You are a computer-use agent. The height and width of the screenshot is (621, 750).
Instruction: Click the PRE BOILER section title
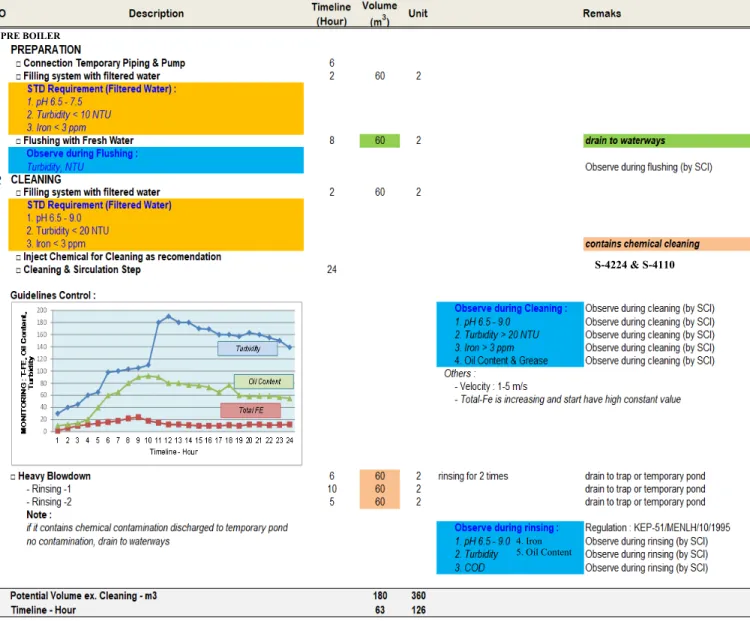[31, 36]
